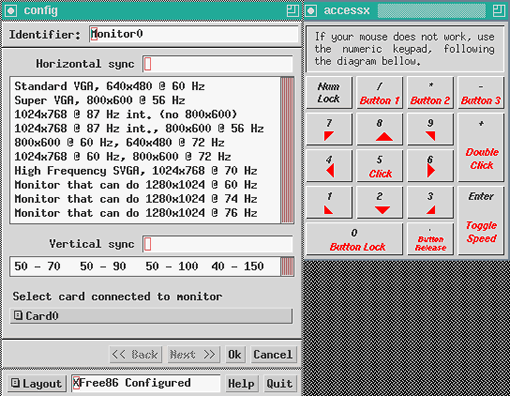This screenshot has width=510, height=396.
Task: Click the right arrow keypad 6 button
Action: coord(430,166)
